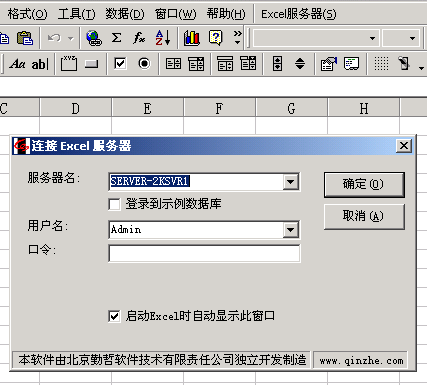Select the Group Box form control
This screenshot has width=427, height=385.
[x=69, y=63]
